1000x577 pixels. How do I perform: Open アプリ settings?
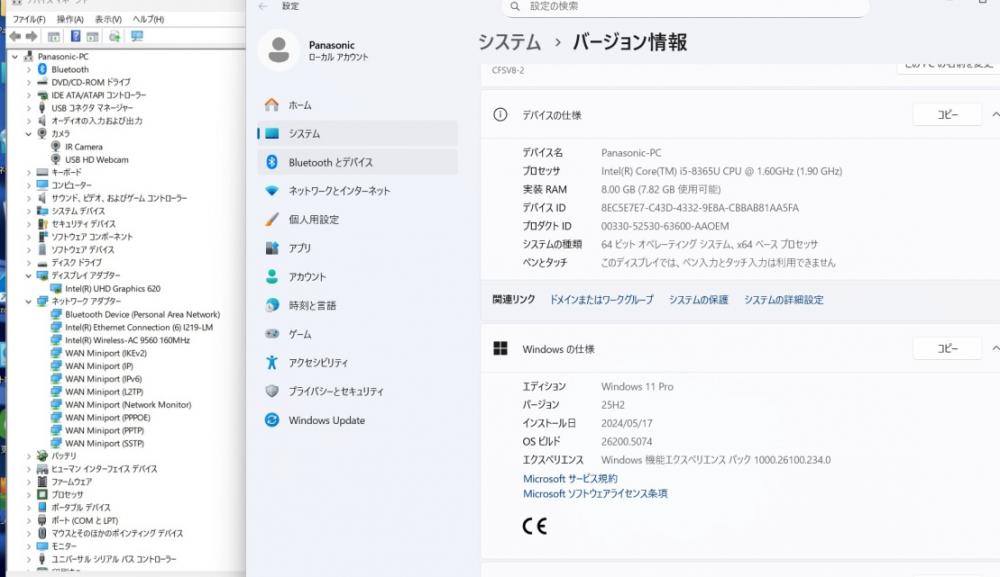coord(358,248)
